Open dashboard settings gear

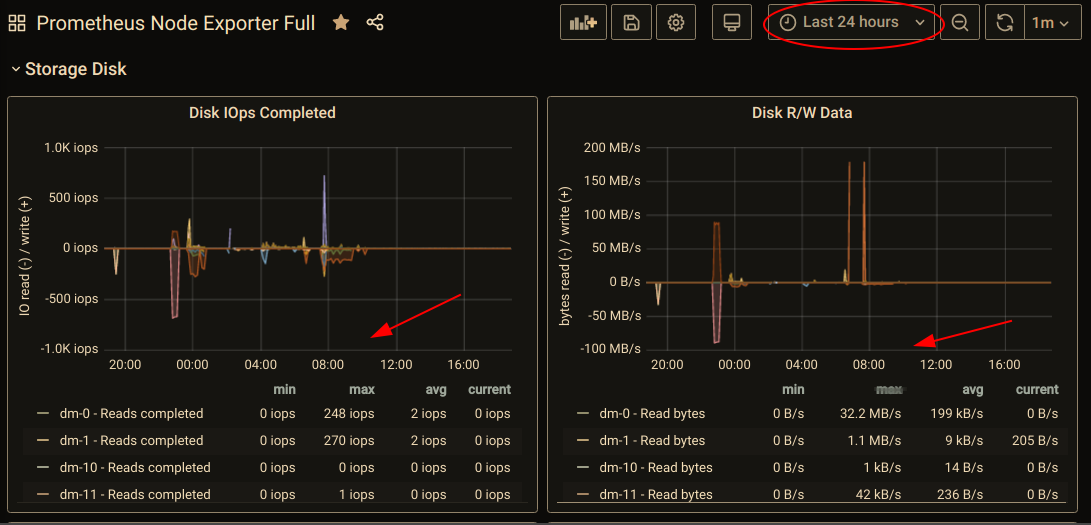coord(676,23)
